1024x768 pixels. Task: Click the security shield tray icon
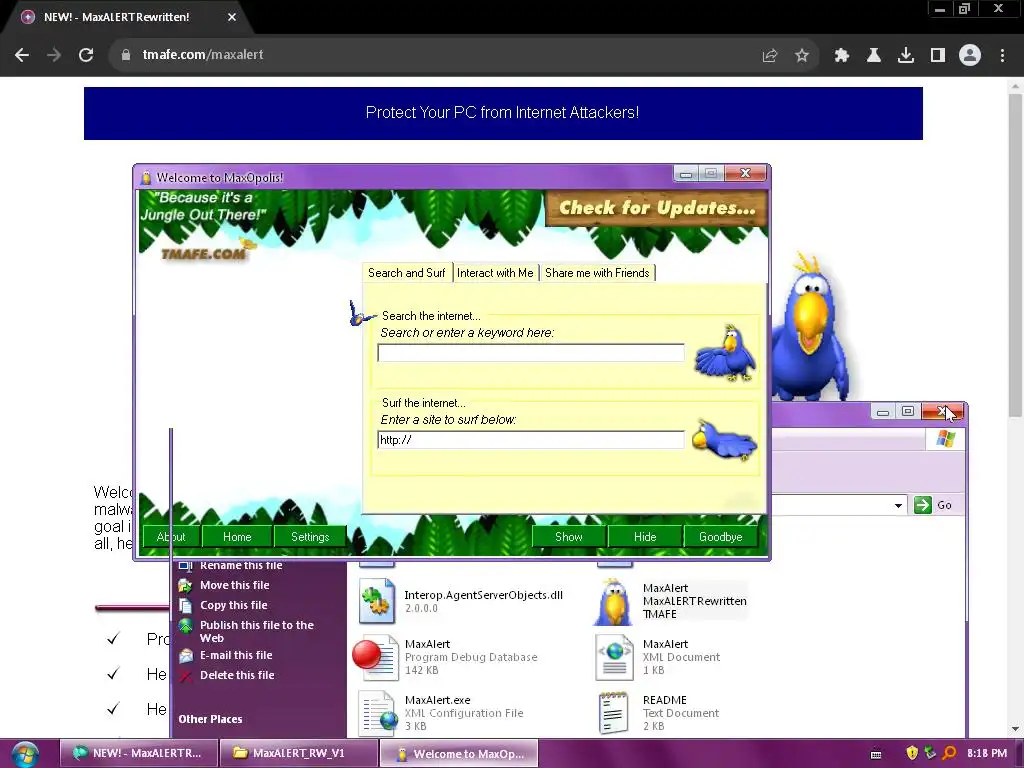(912, 753)
